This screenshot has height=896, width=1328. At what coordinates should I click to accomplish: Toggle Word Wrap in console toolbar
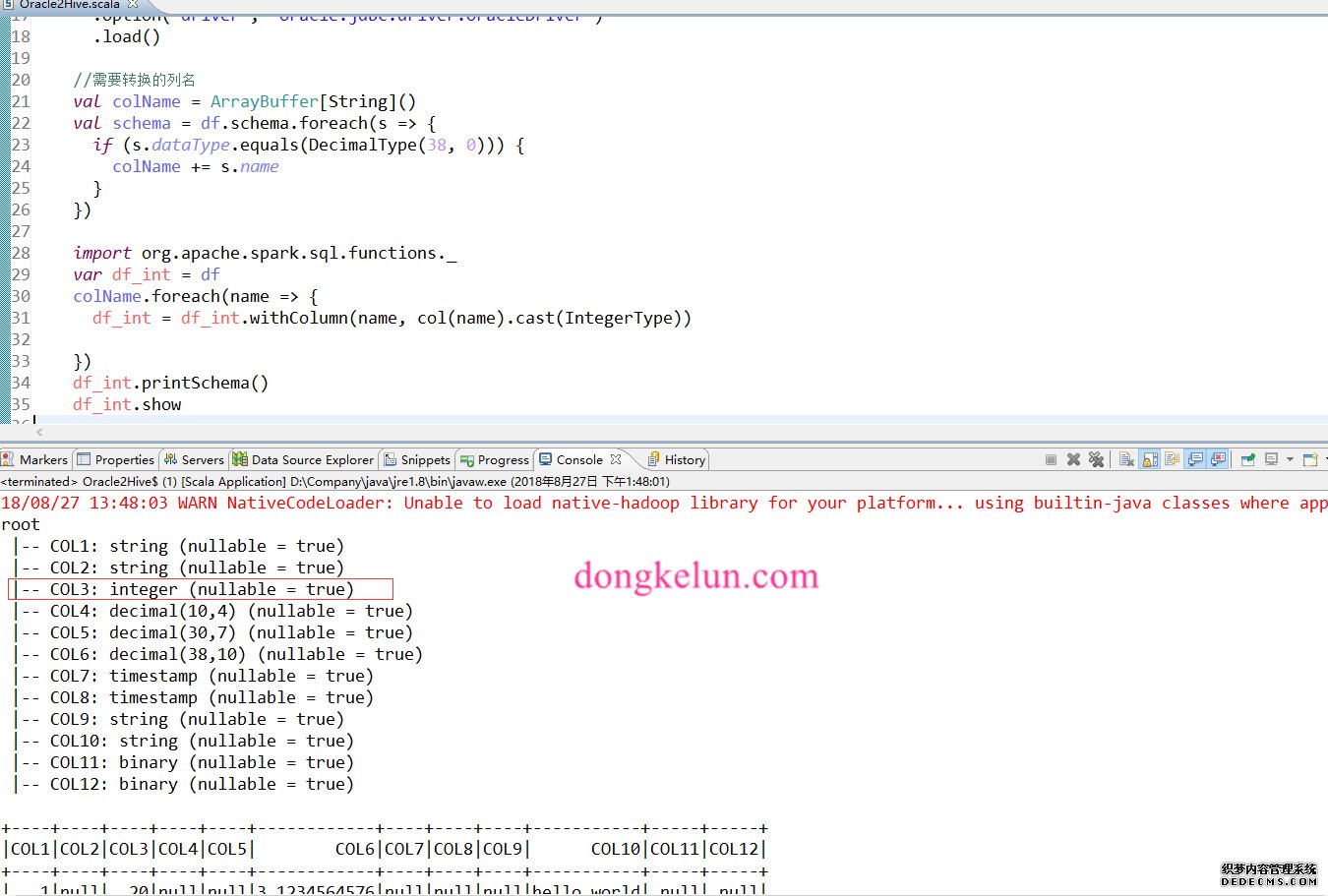tap(1173, 459)
